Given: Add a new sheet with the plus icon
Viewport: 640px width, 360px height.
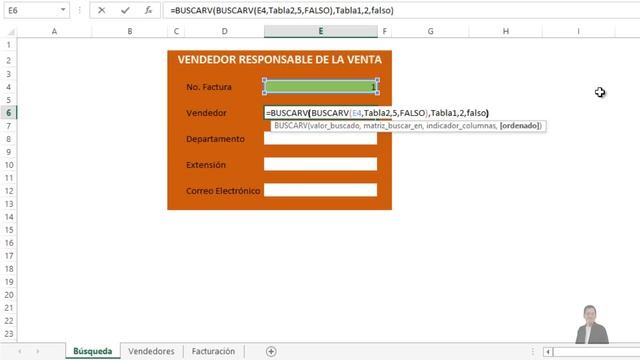Looking at the screenshot, I should pyautogui.click(x=271, y=351).
